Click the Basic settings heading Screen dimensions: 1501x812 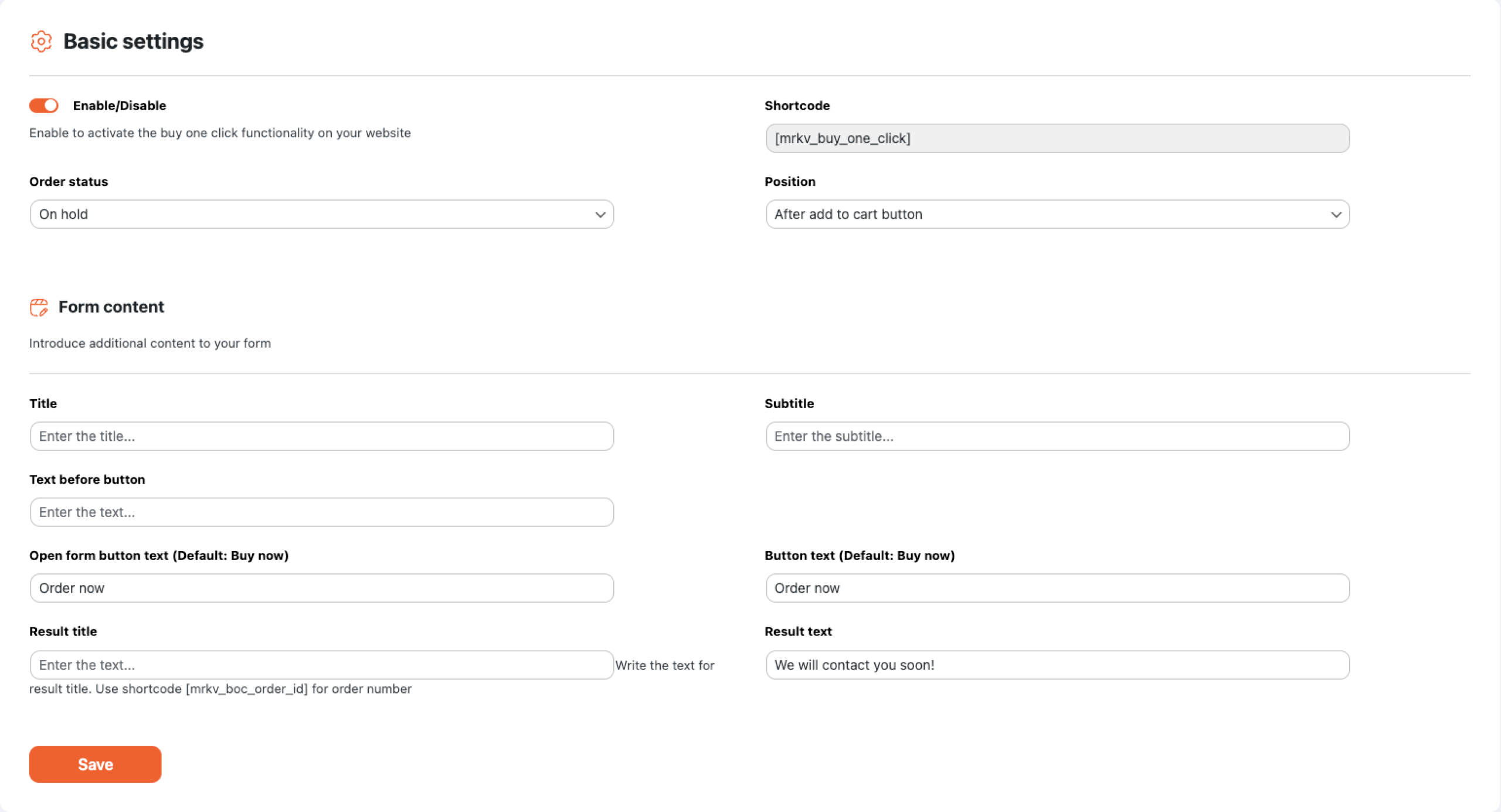pos(134,42)
